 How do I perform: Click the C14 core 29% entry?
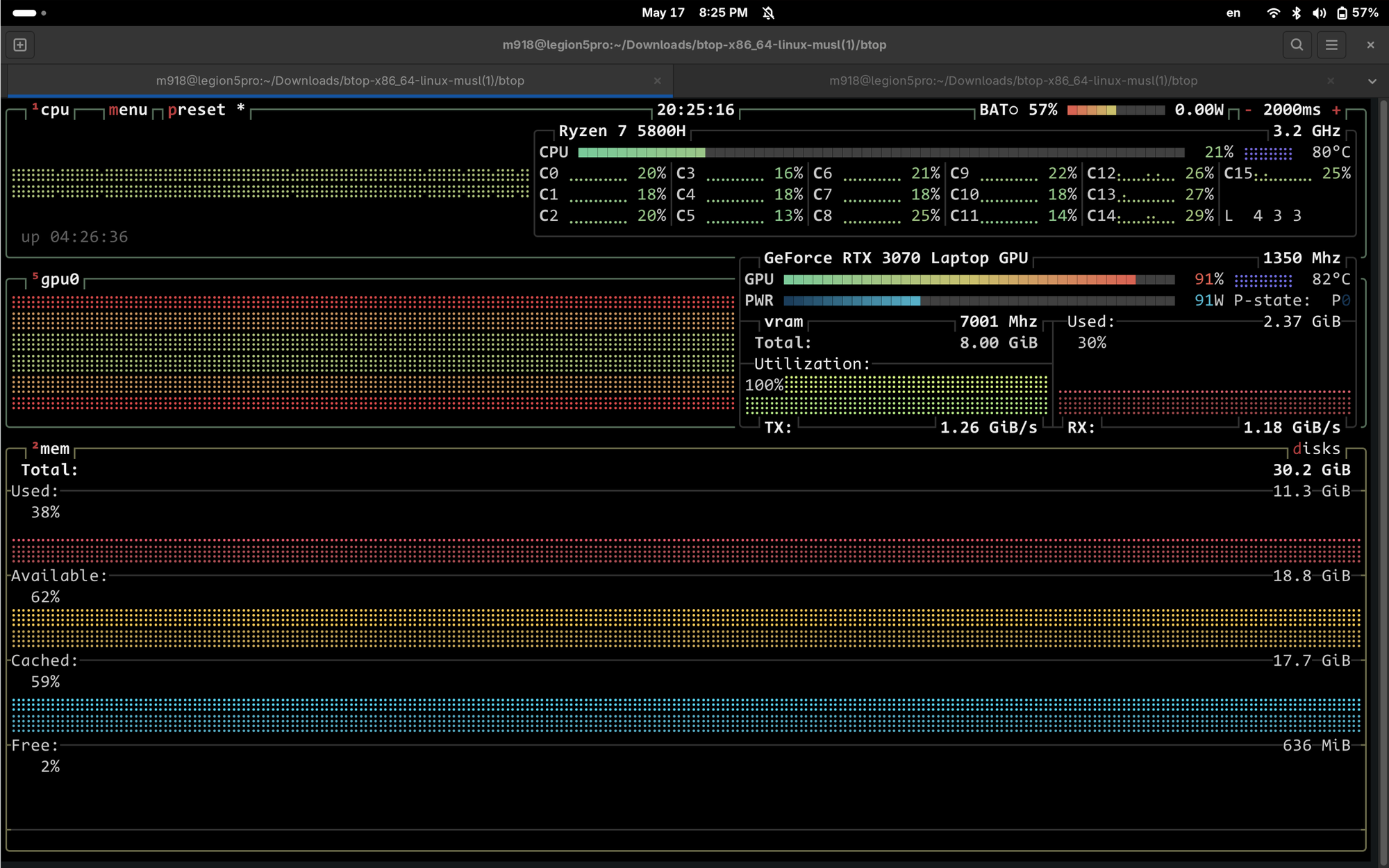tap(1150, 216)
